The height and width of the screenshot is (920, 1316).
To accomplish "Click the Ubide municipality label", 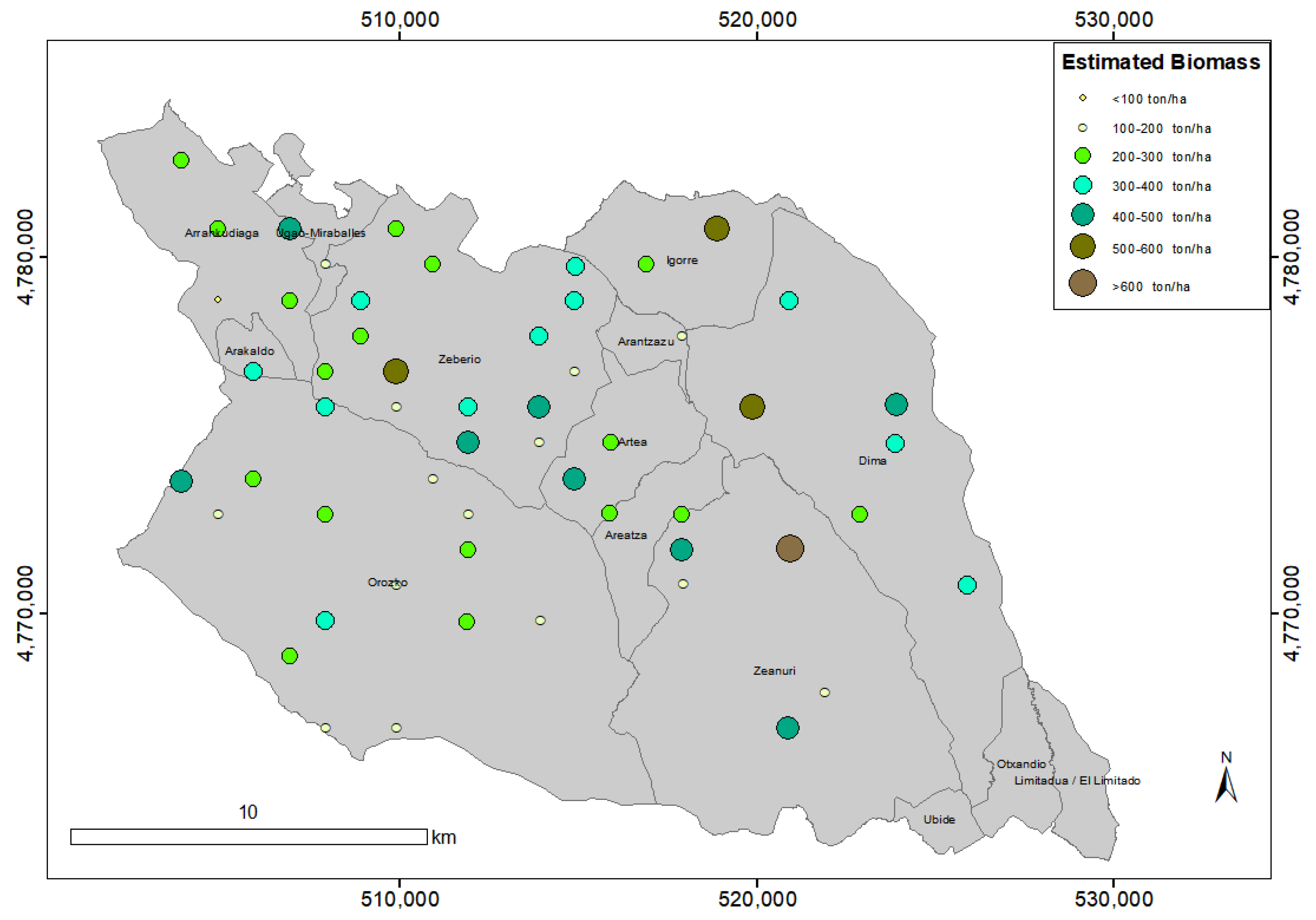I will 939,820.
